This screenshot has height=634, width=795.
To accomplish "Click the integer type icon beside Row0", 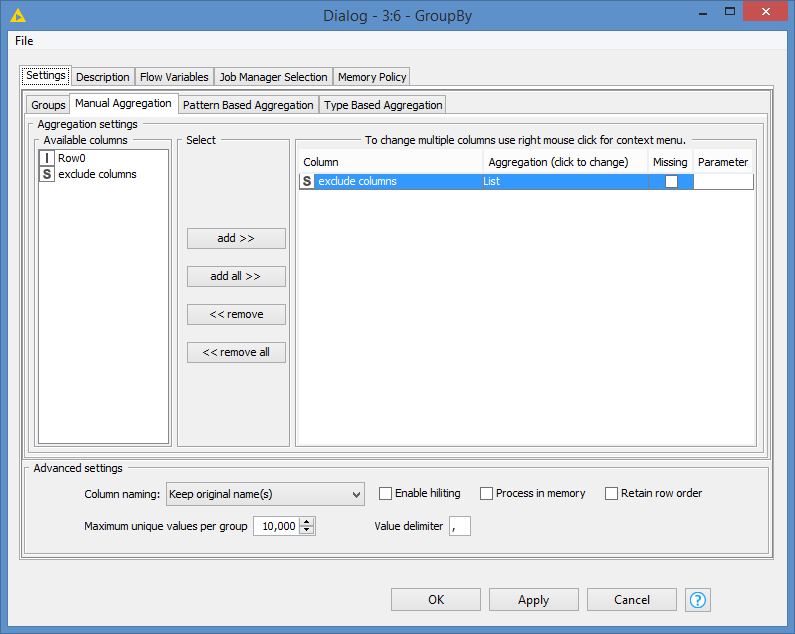I will tap(47, 158).
